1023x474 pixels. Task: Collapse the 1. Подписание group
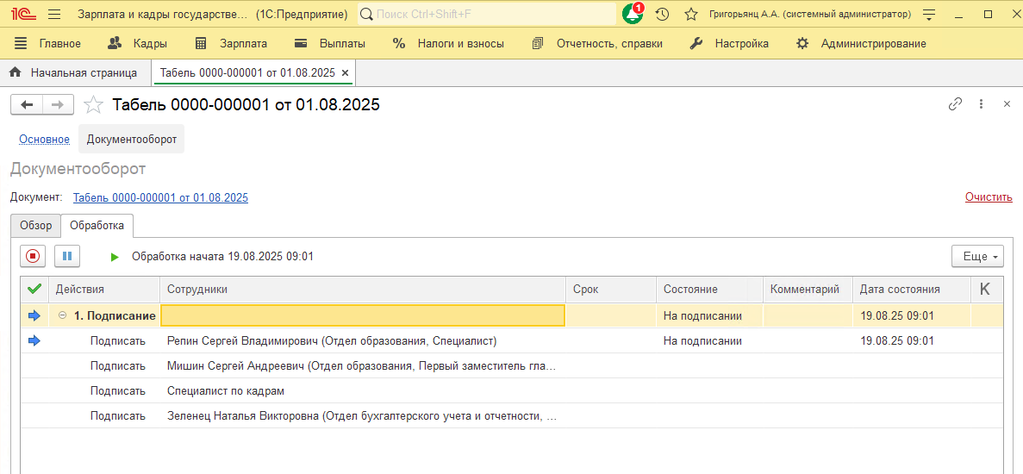(62, 315)
